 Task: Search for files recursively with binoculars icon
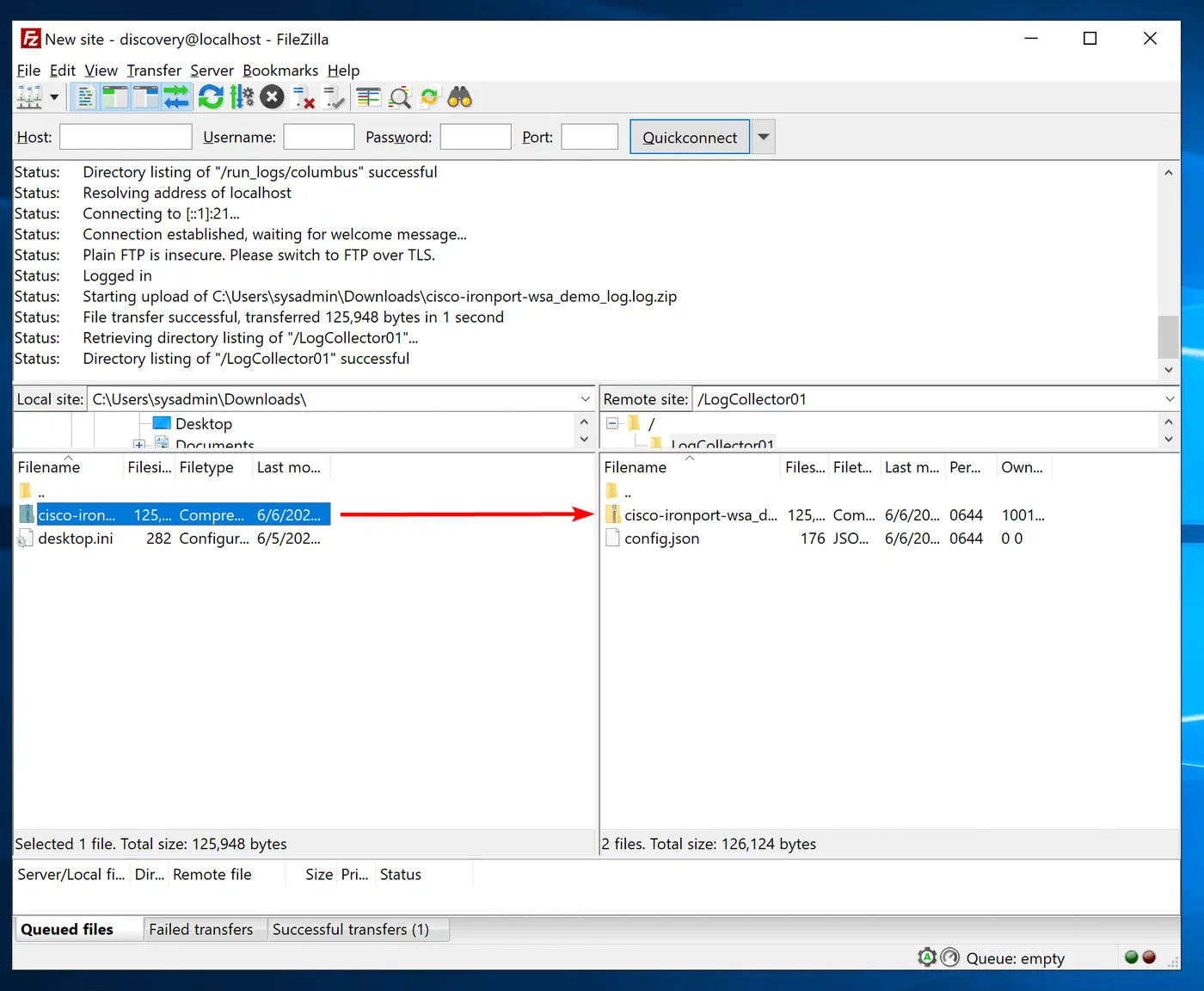coord(460,97)
